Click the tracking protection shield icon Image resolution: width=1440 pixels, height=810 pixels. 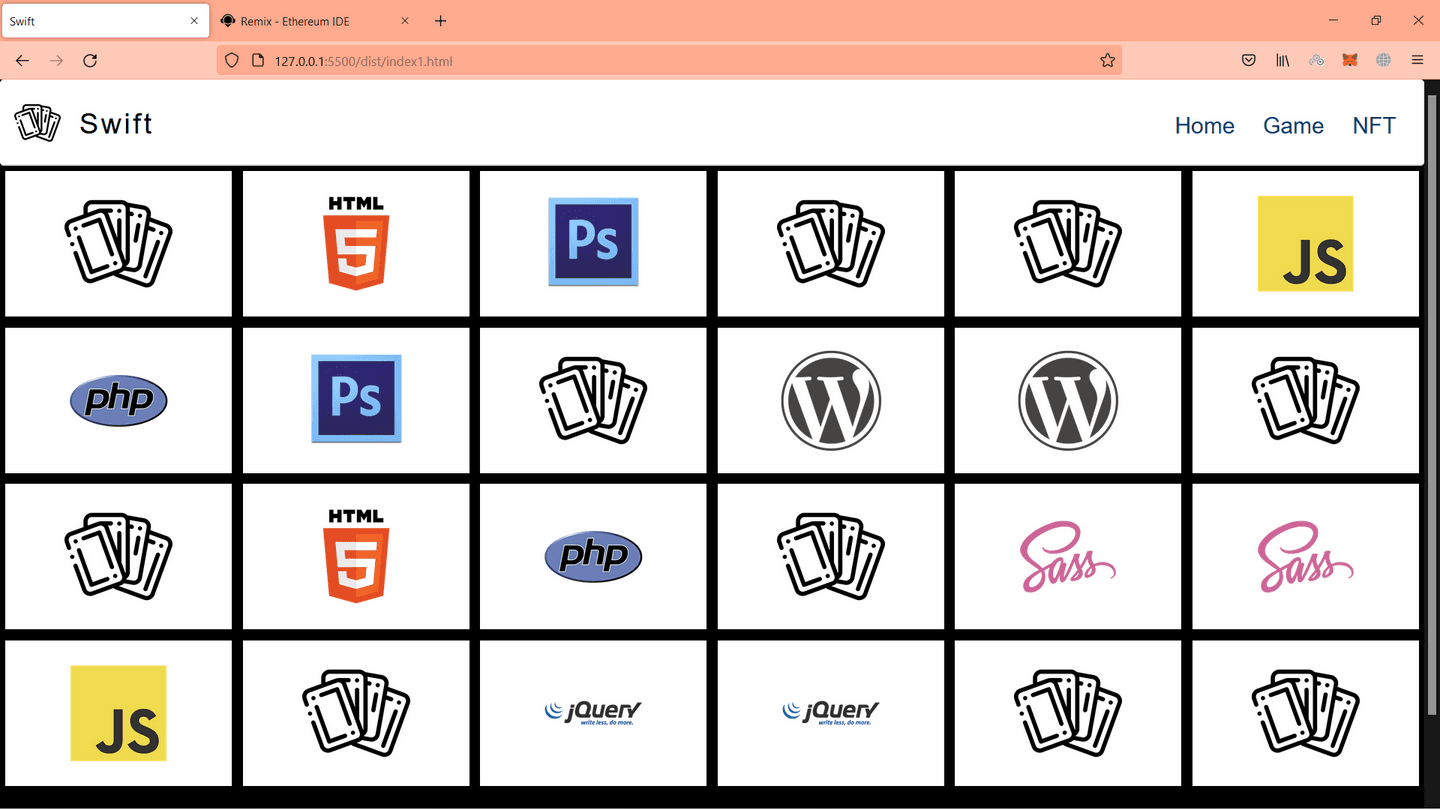(x=231, y=61)
